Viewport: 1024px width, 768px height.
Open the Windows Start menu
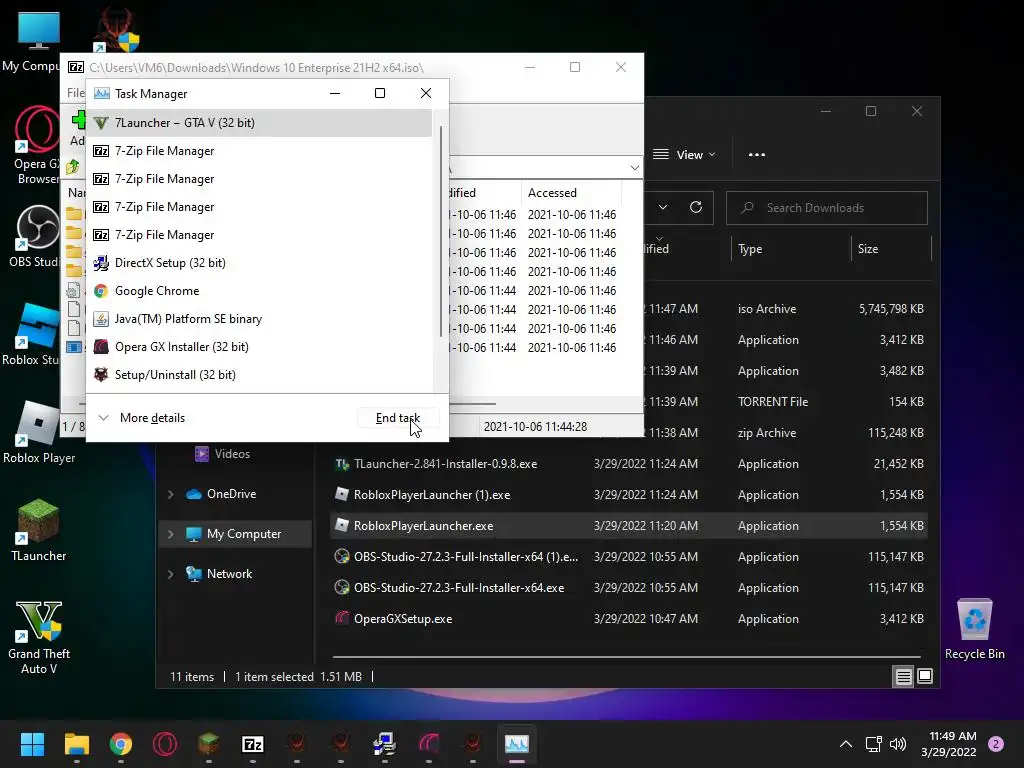(x=32, y=744)
